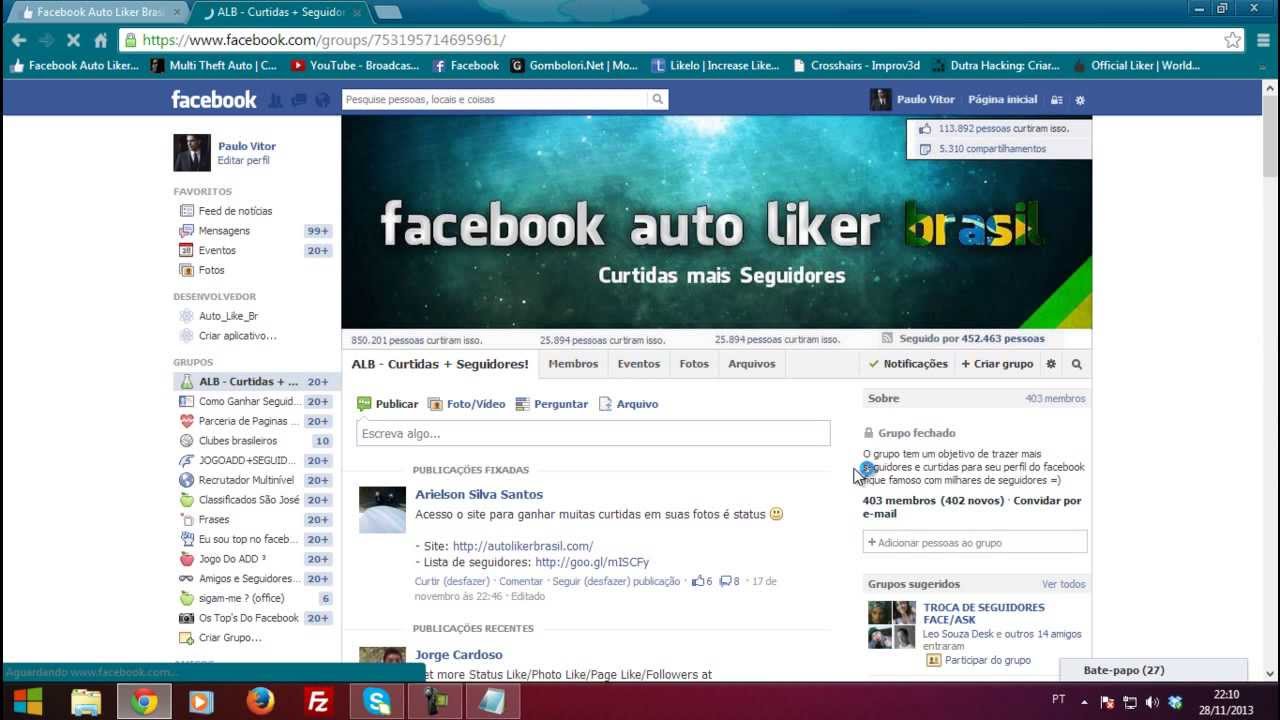Open Bate-papo (27) chat bar
Image resolution: width=1280 pixels, height=720 pixels.
click(x=1153, y=670)
